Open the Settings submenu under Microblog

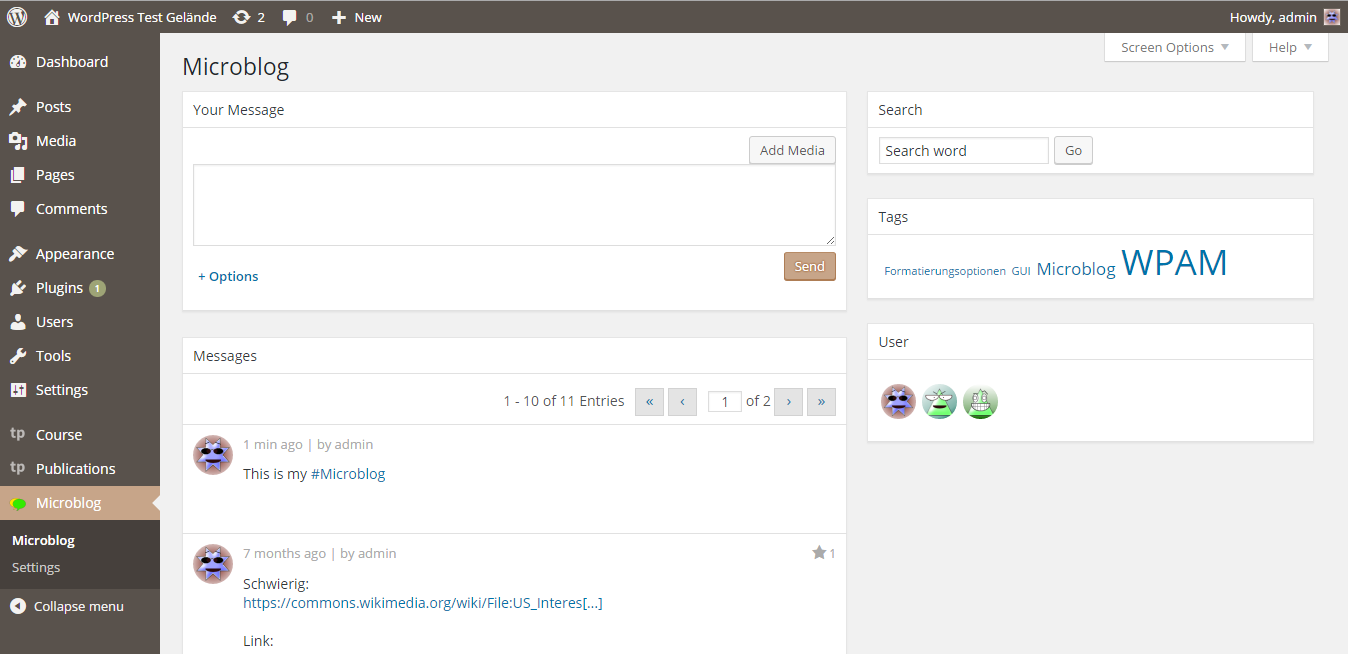36,568
